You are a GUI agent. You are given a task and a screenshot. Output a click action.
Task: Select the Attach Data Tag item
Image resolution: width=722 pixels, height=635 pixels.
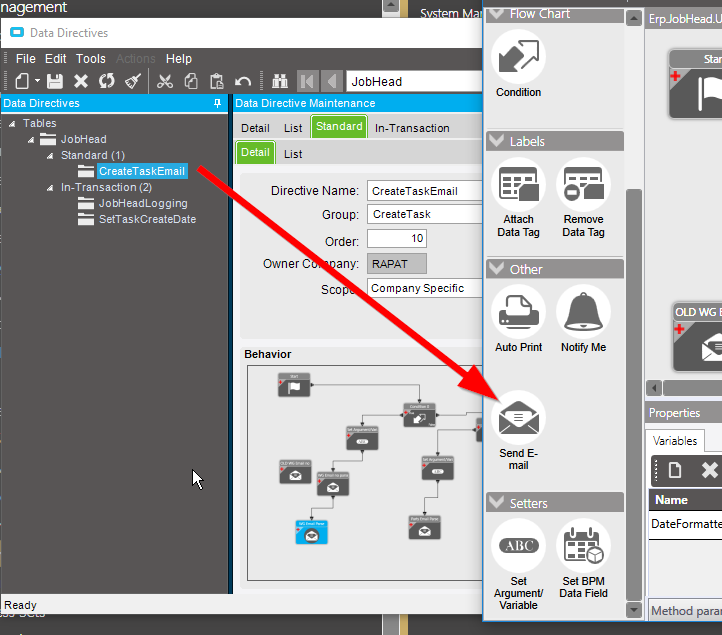tap(518, 198)
